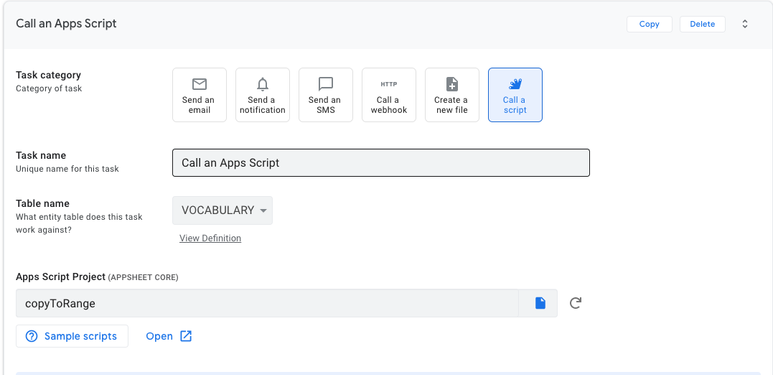Select the Call a script category
This screenshot has height=375, width=773.
click(515, 95)
